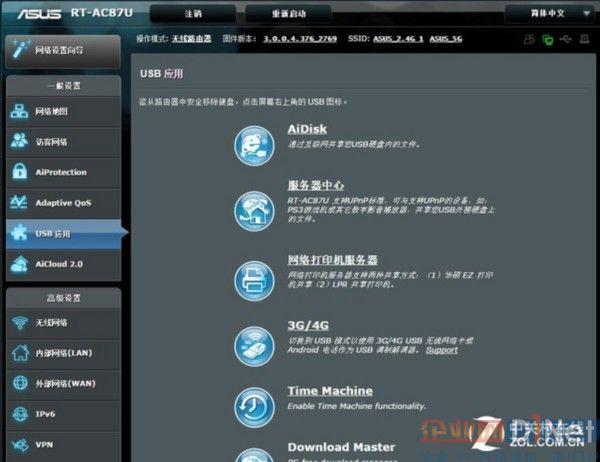Click the VPN icon in sidebar
This screenshot has width=600, height=462.
[x=20, y=445]
